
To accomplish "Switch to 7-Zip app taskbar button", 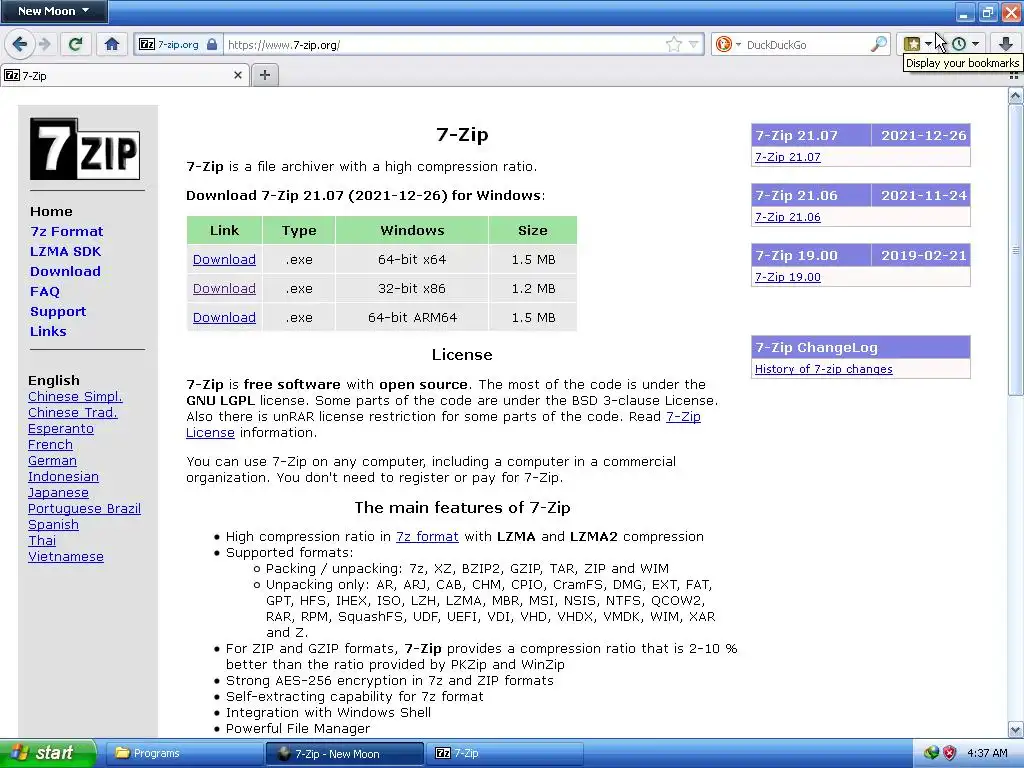I will 507,753.
